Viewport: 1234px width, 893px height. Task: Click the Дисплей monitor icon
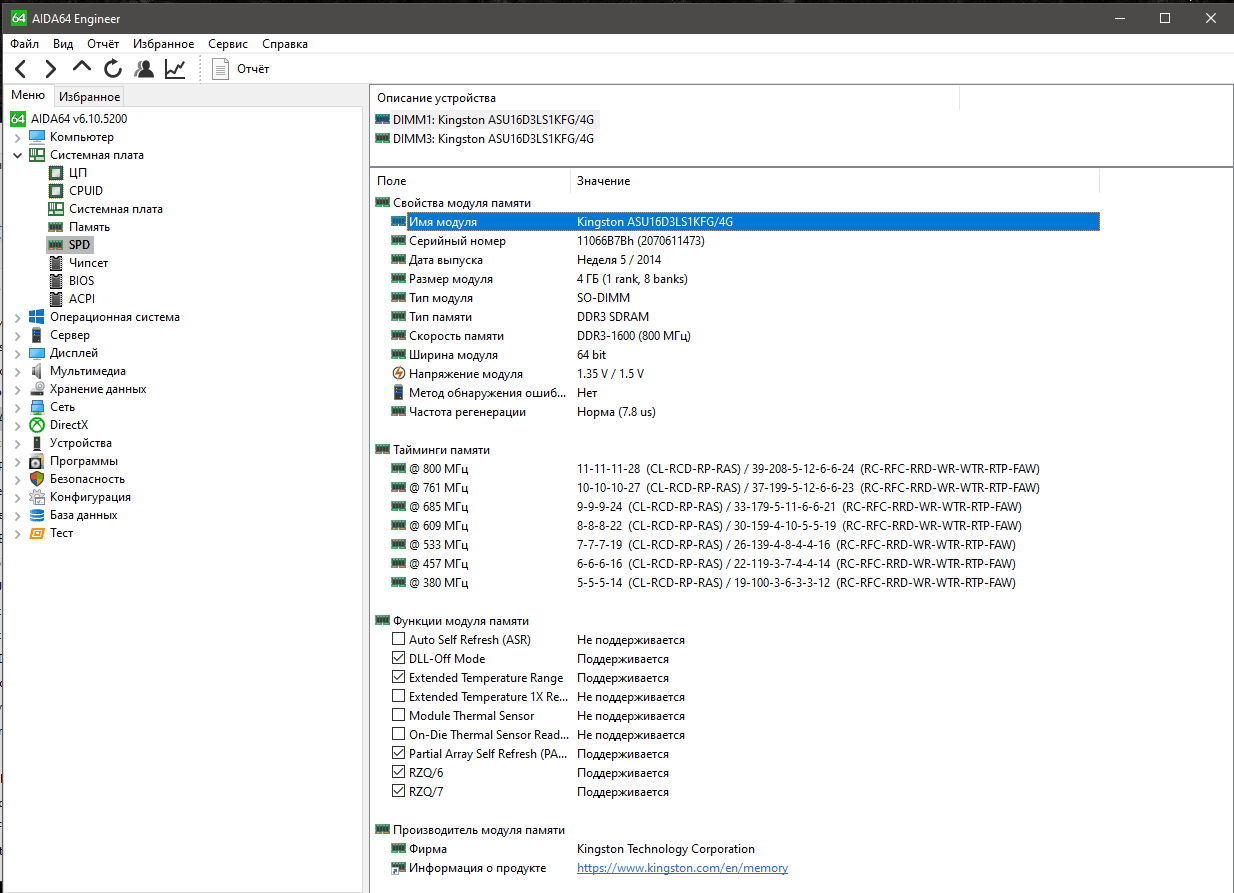point(37,353)
